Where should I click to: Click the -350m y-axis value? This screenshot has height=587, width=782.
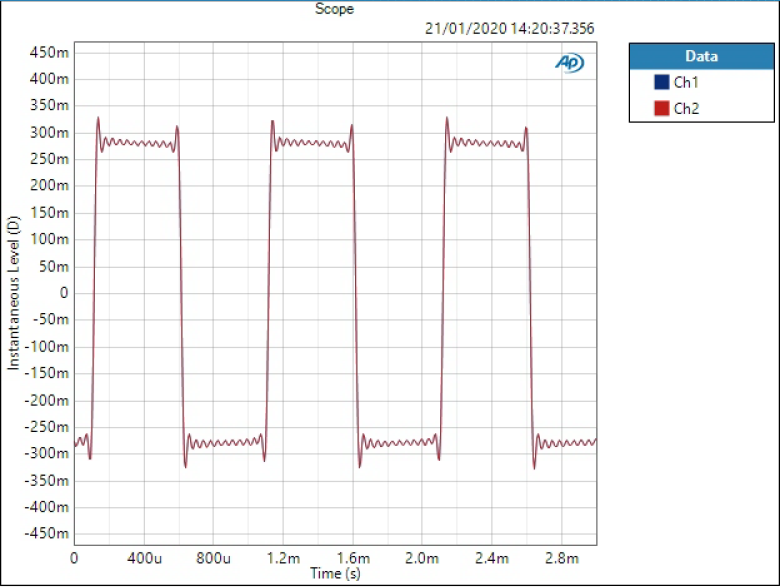tap(47, 481)
